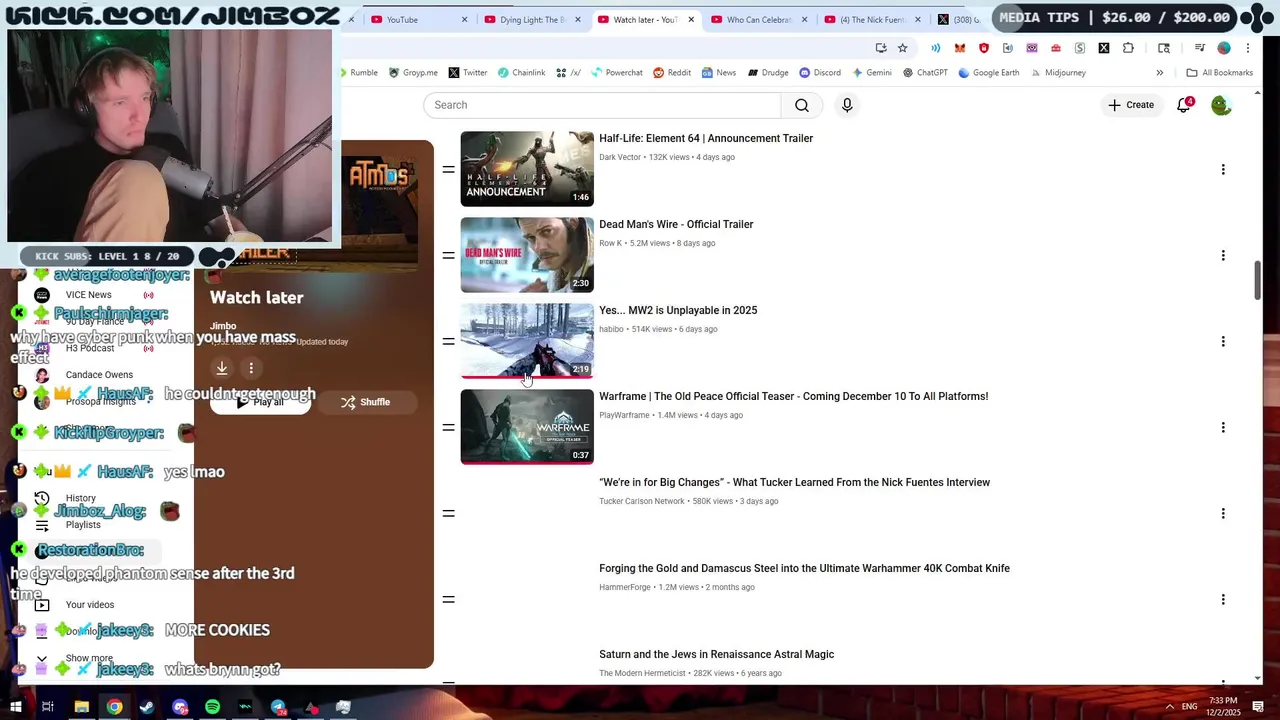
Task: Click the page vertical scrollbar thumb
Action: tap(1258, 280)
